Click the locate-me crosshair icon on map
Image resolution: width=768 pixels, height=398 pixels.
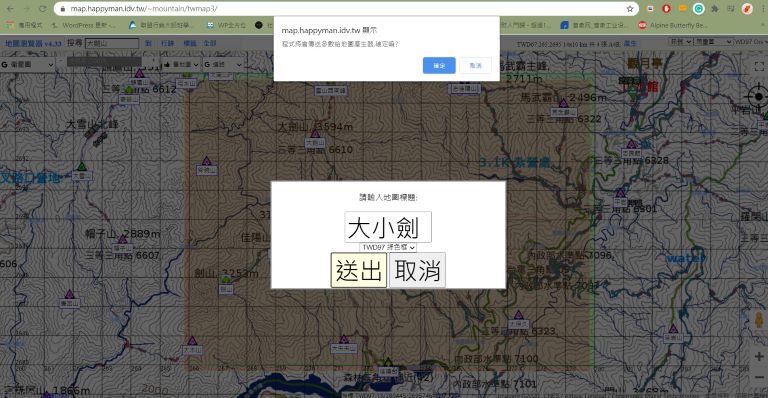pyautogui.click(x=758, y=96)
